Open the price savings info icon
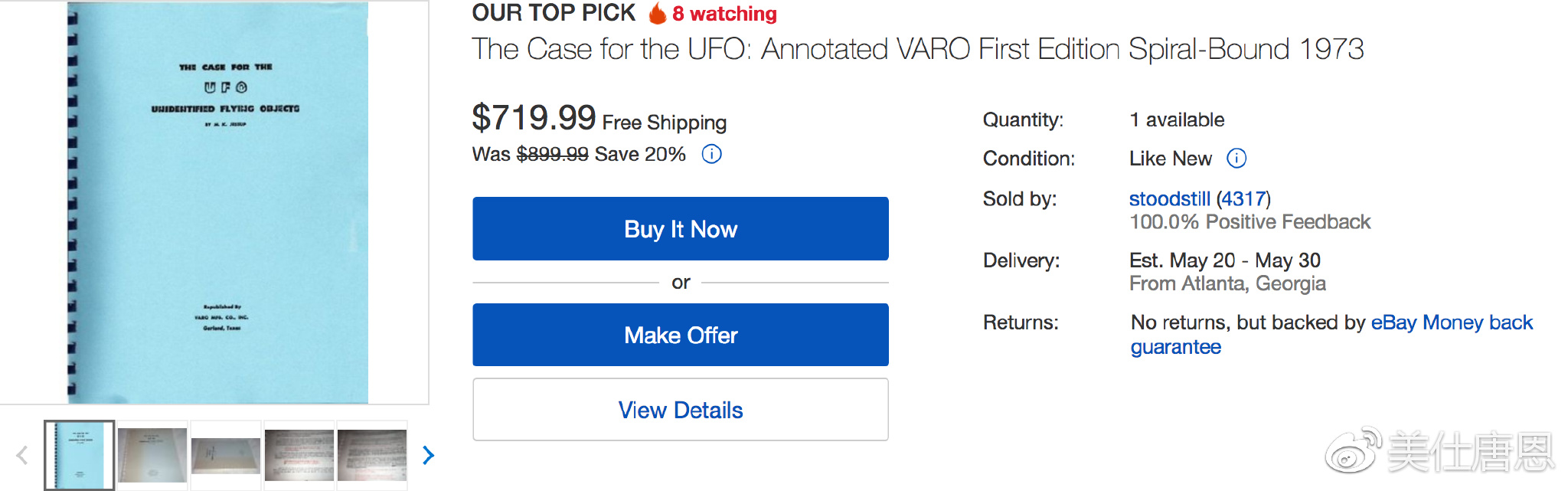The height and width of the screenshot is (491, 1568). (x=711, y=155)
